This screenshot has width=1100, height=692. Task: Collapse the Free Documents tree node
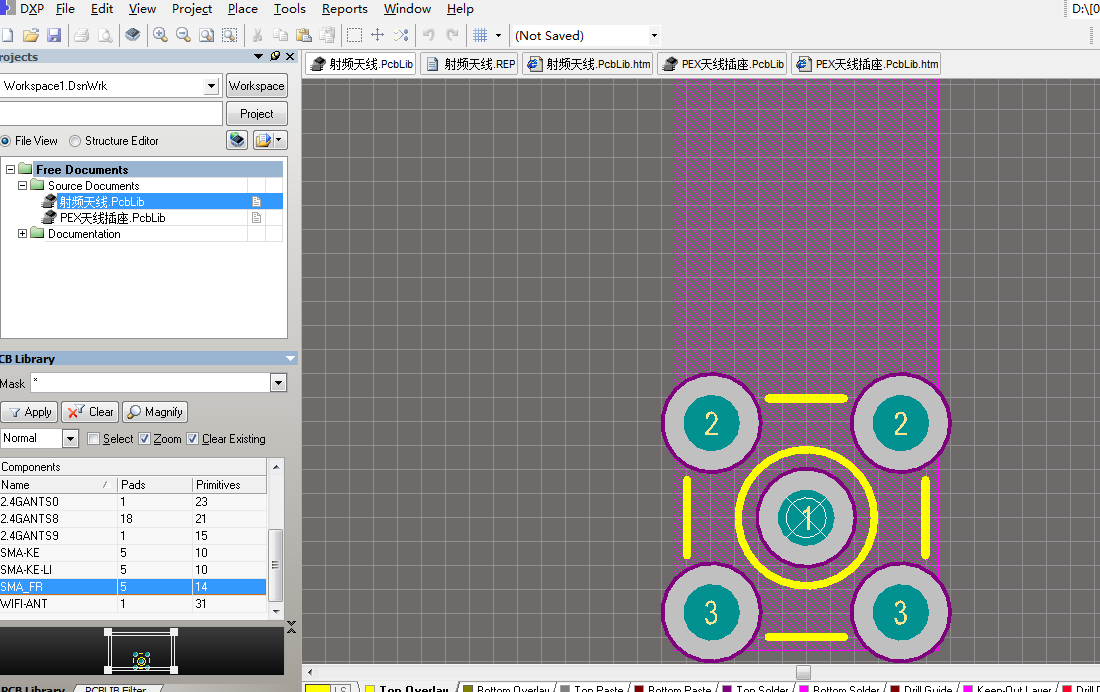click(11, 169)
